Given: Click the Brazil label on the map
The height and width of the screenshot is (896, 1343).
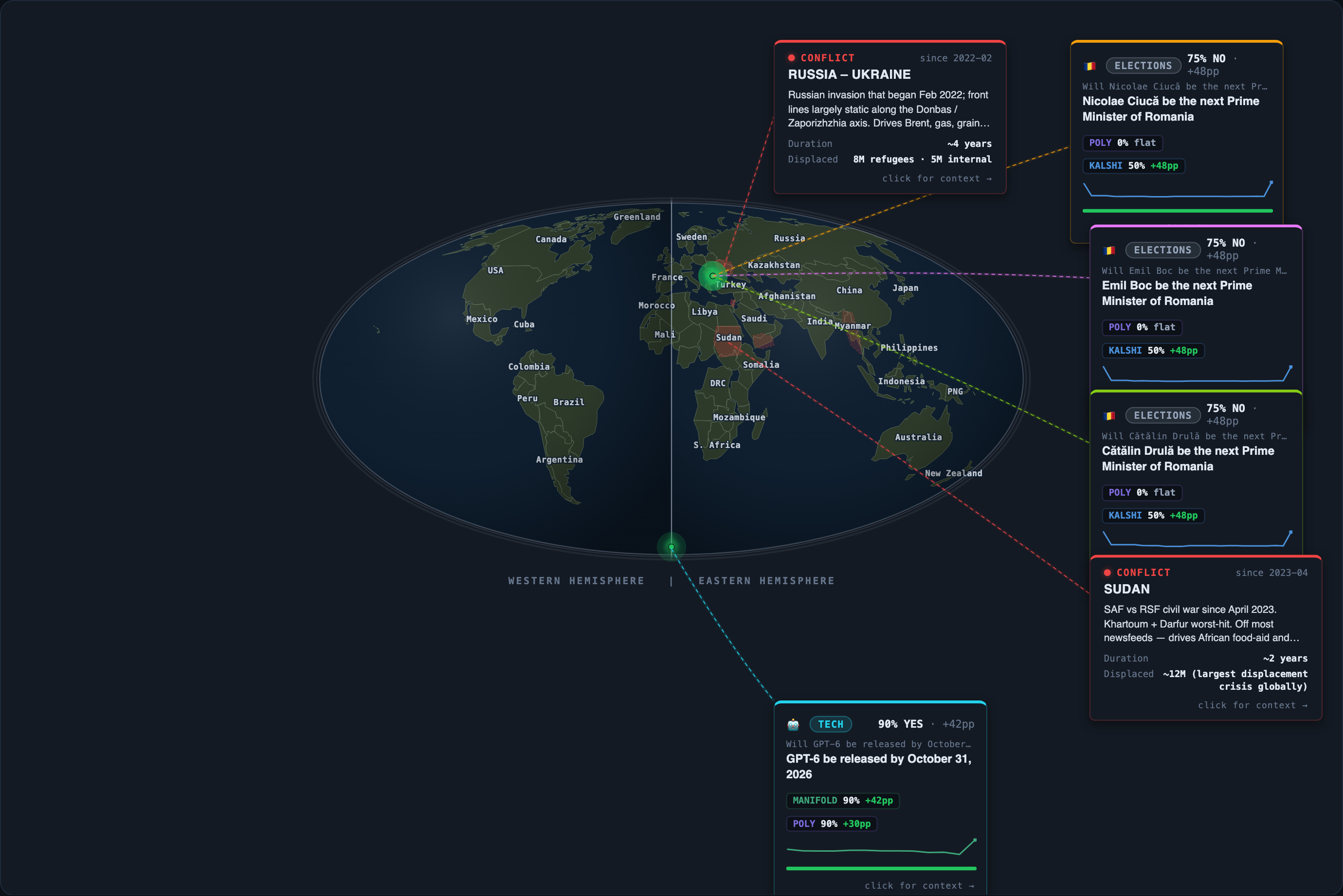Looking at the screenshot, I should click(569, 402).
